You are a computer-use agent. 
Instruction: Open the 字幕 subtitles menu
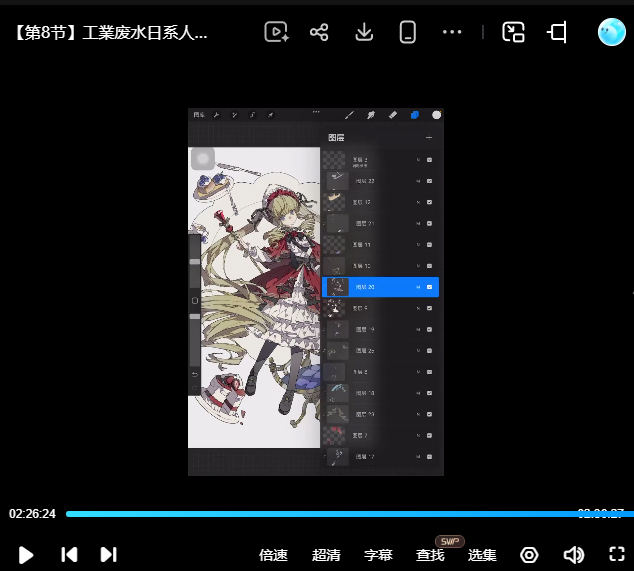(378, 555)
